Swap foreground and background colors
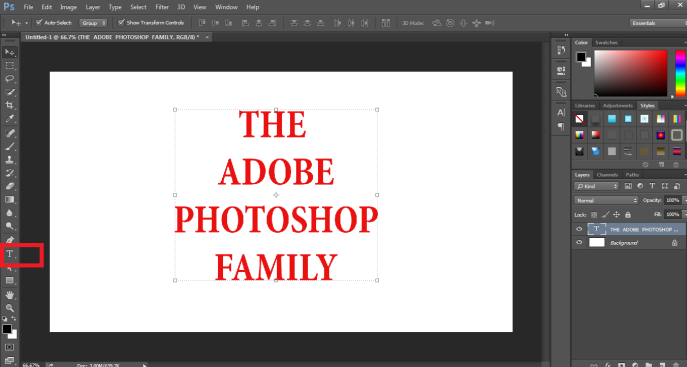 point(14,318)
